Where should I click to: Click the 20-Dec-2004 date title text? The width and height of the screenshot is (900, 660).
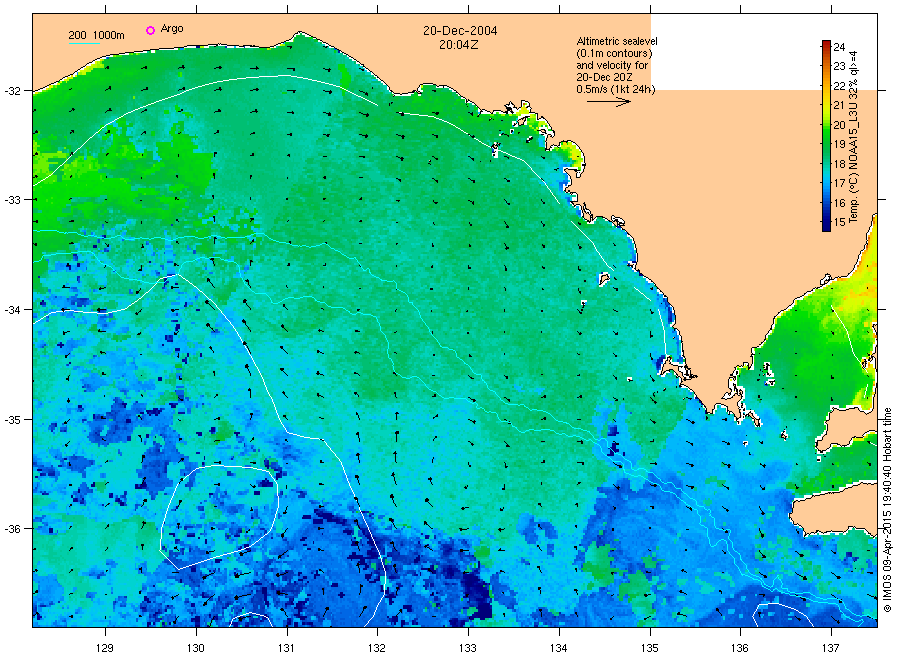[460, 31]
